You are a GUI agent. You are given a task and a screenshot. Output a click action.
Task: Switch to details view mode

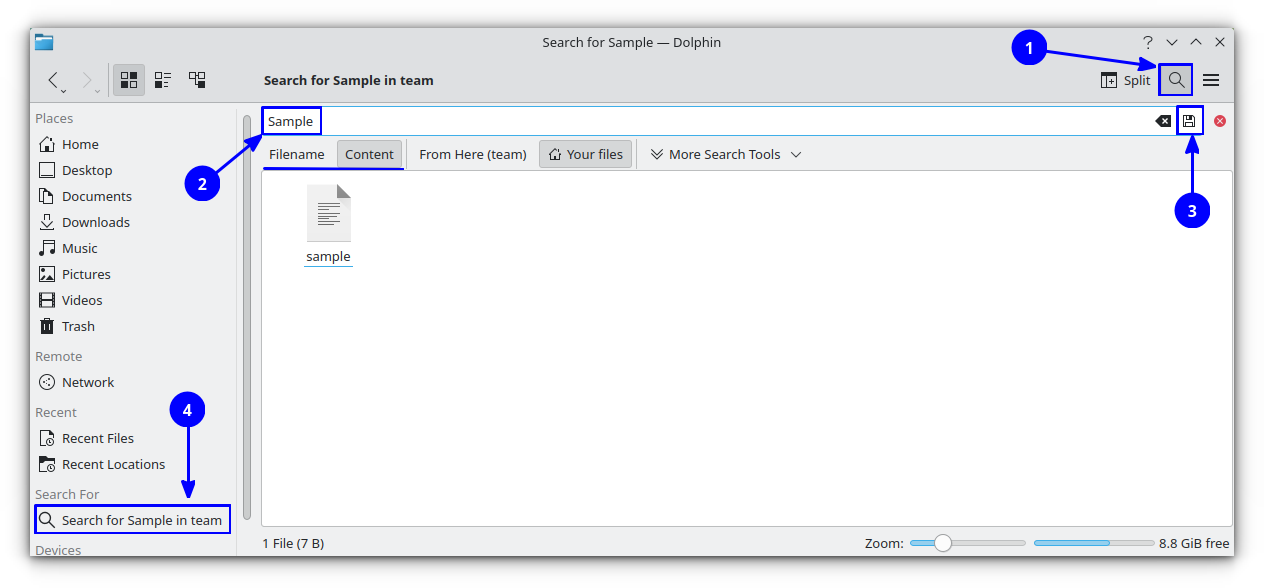(x=162, y=80)
